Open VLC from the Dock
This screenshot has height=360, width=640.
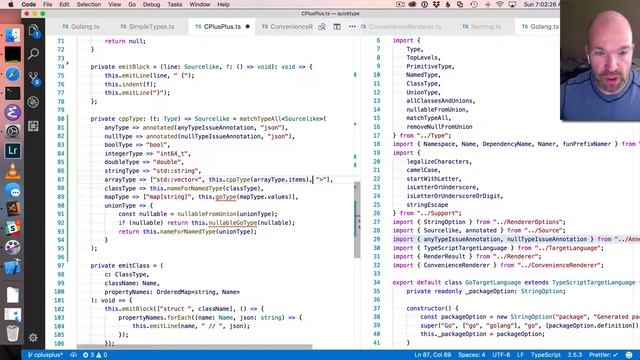pyautogui.click(x=12, y=171)
